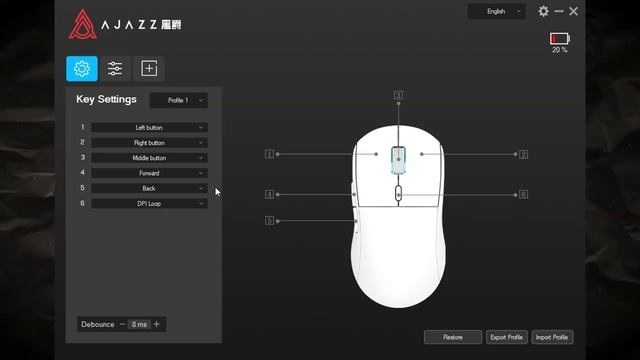
Task: Expand key 4 Forward dropdown
Action: click(149, 173)
